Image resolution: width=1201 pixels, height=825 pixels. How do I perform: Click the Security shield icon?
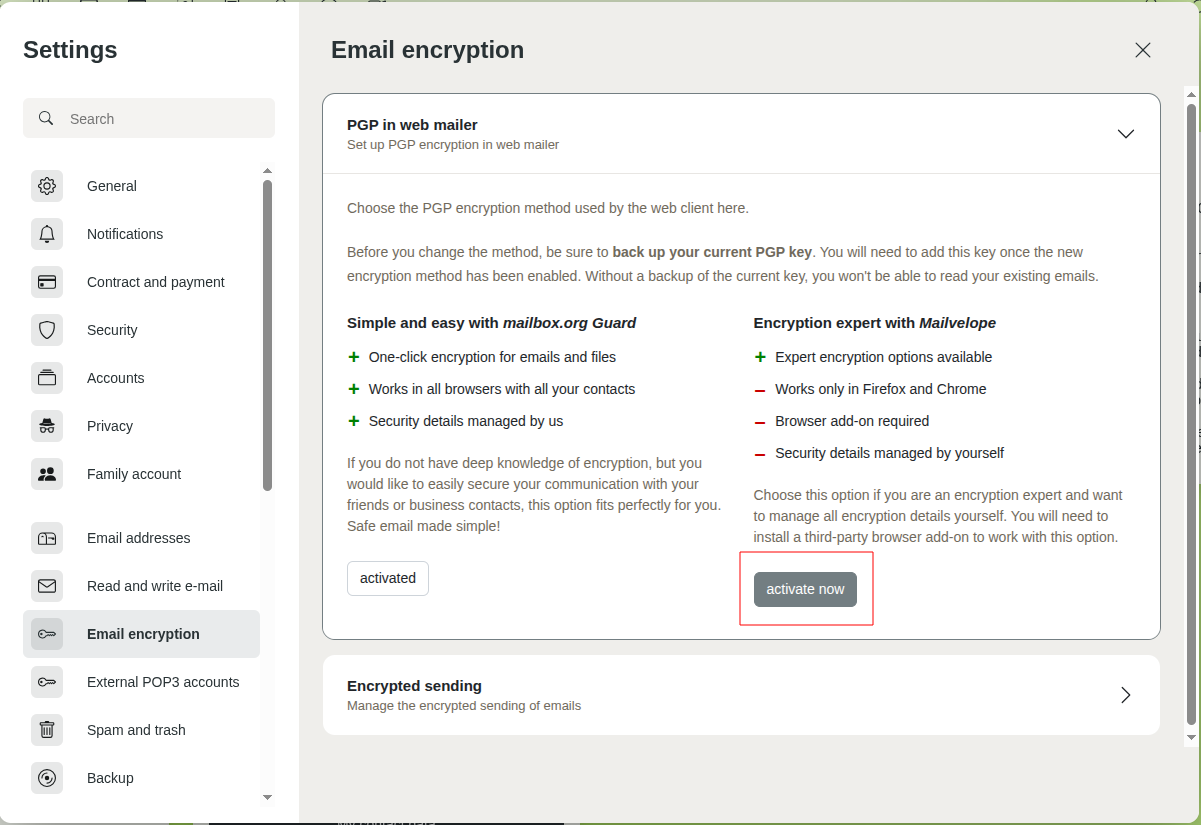(47, 330)
